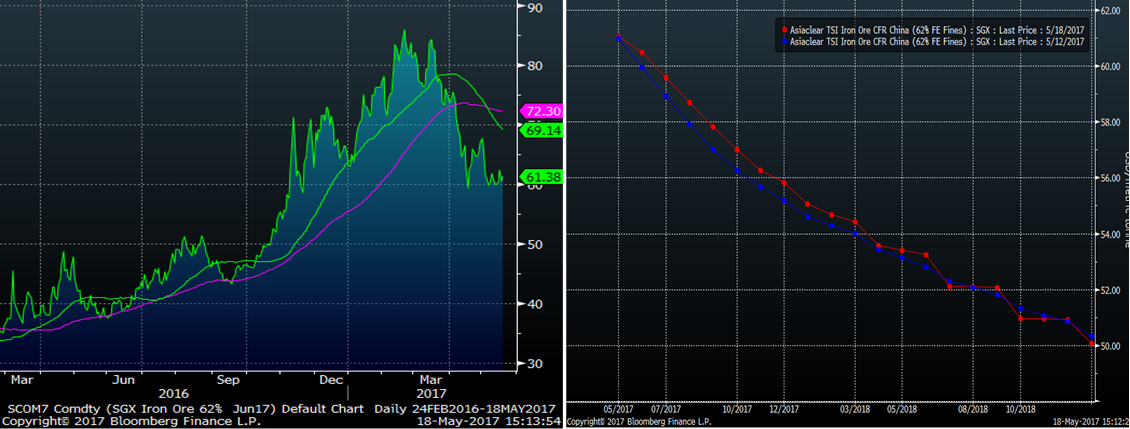
Task: Click red legend marker for 5/18/2017 series
Action: tap(785, 31)
